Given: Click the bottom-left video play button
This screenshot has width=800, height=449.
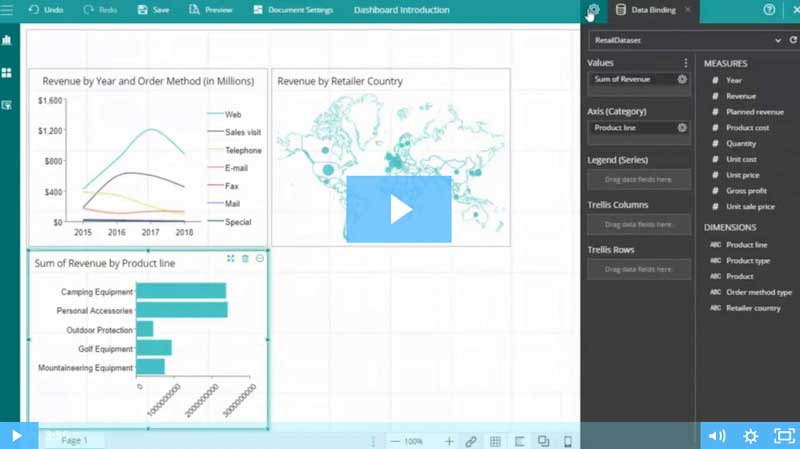Looking at the screenshot, I should (x=17, y=436).
